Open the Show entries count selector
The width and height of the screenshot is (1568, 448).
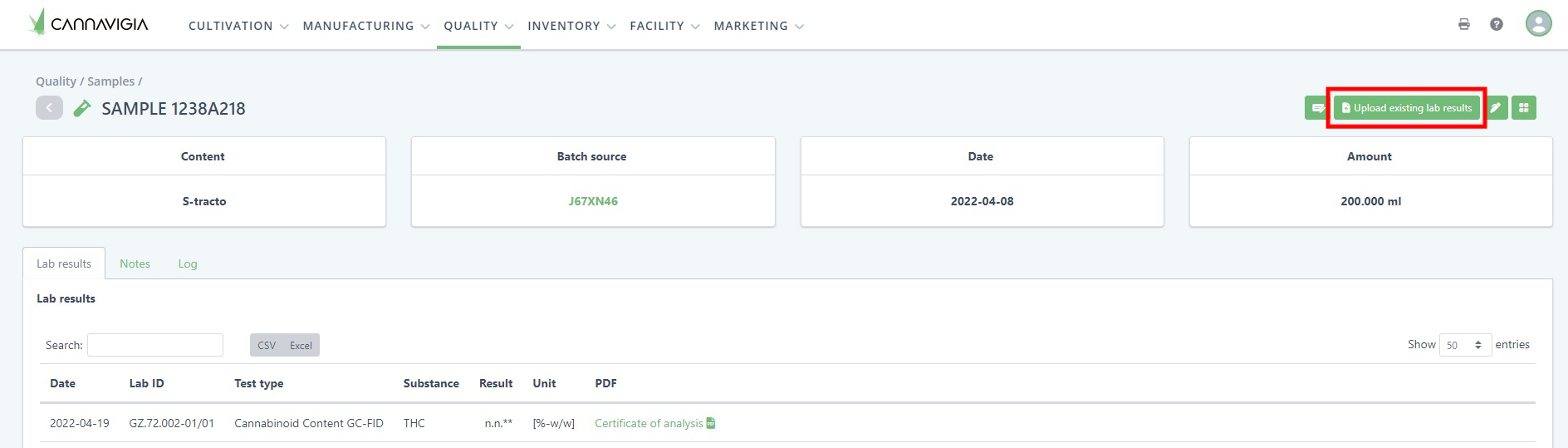[x=1464, y=345]
